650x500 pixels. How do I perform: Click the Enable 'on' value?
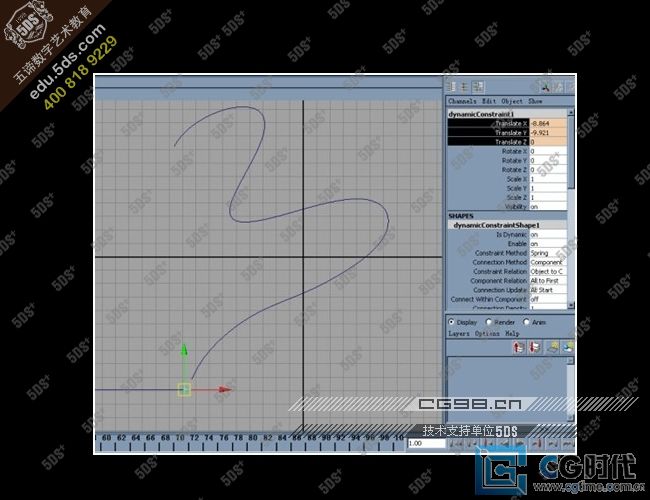[548, 244]
